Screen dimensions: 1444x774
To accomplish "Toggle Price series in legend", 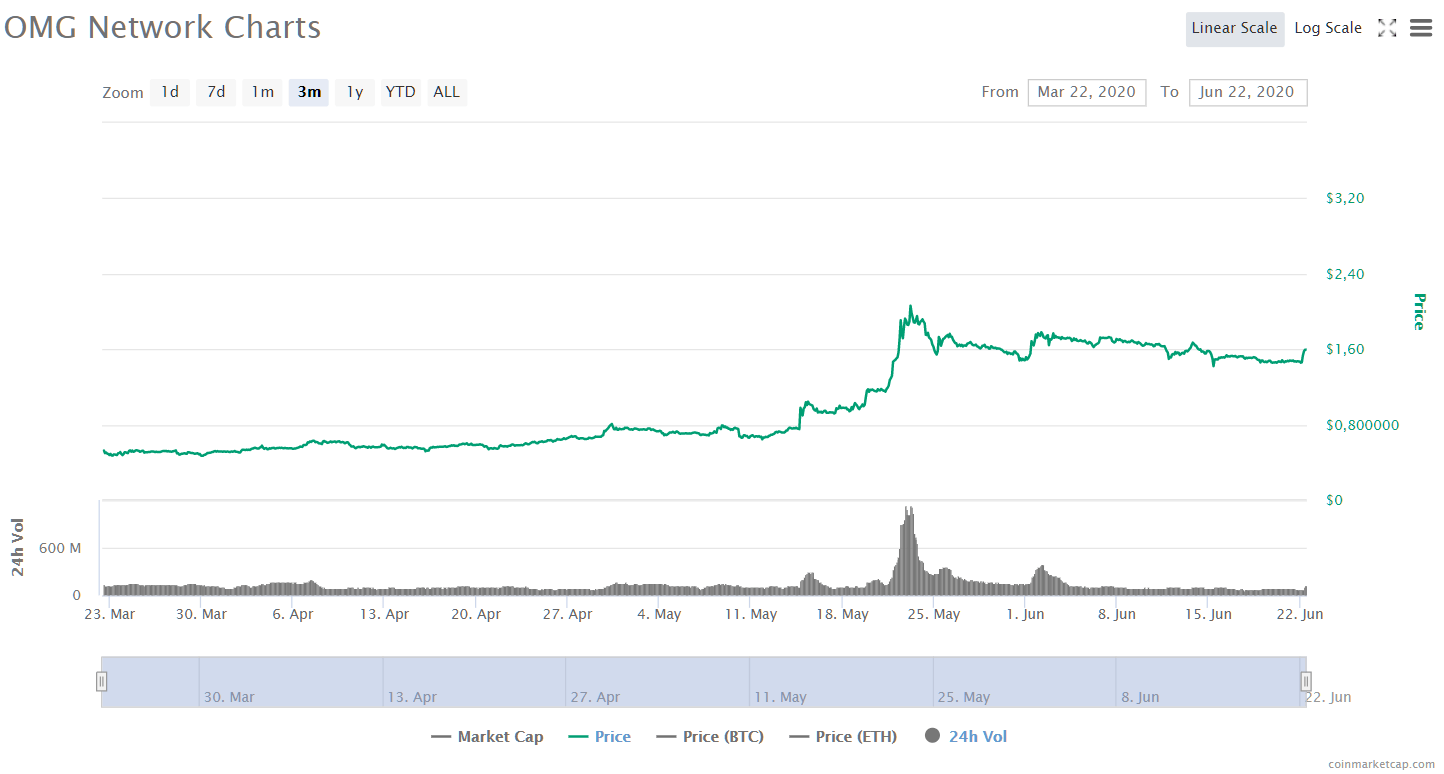I will 600,737.
